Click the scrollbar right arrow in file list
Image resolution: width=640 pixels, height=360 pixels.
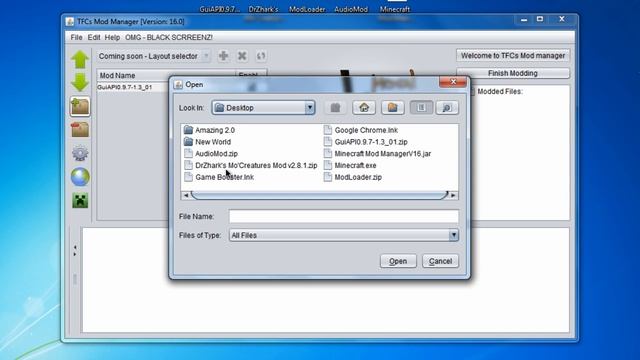coord(453,195)
